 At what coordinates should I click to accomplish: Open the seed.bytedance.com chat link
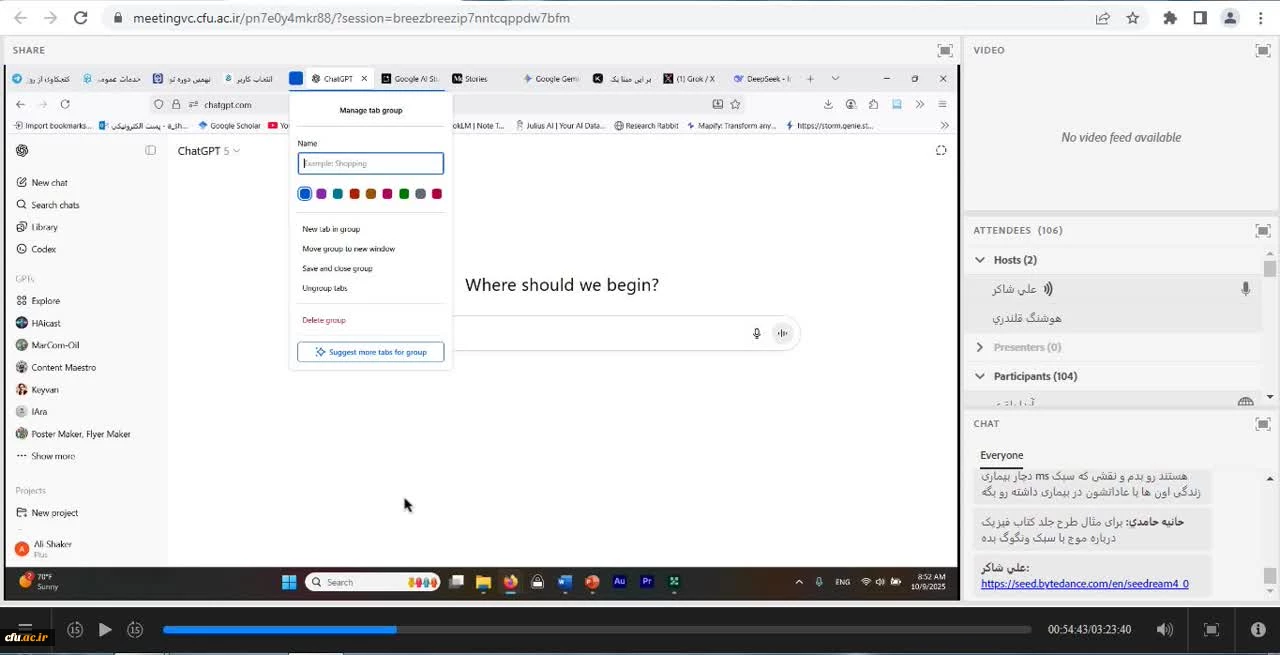[x=1084, y=584]
